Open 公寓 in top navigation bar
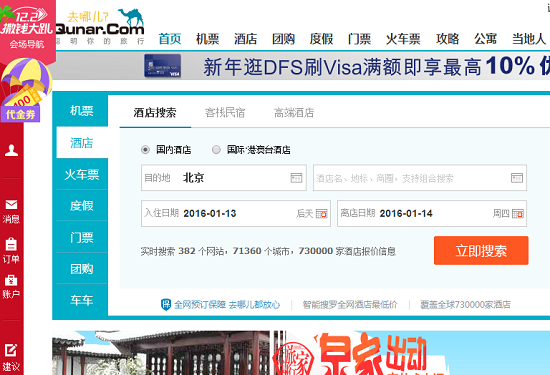The width and height of the screenshot is (550, 375). (485, 39)
